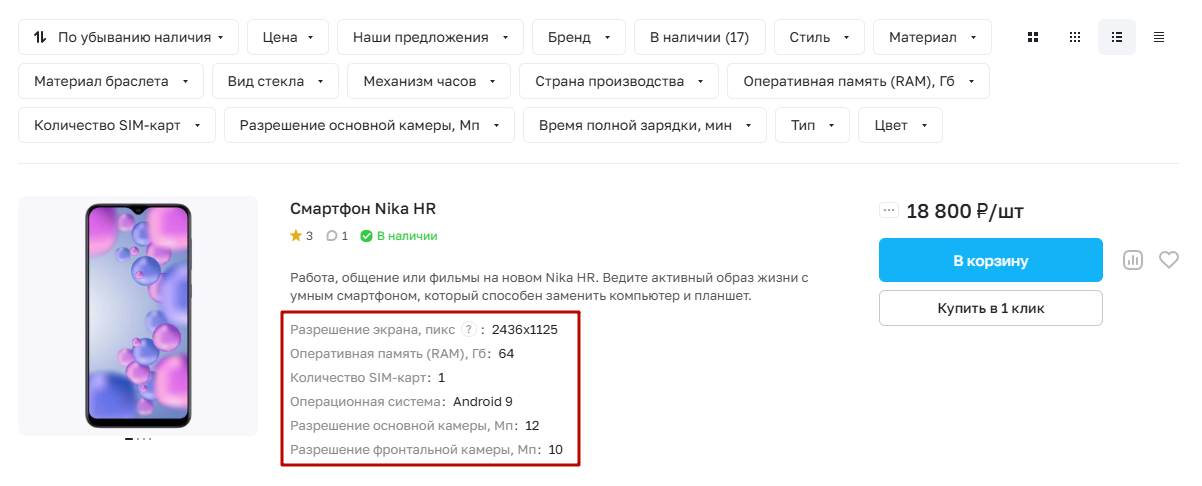Open the Тип filter dropdown
Viewport: 1202px width, 486px height.
tap(812, 125)
